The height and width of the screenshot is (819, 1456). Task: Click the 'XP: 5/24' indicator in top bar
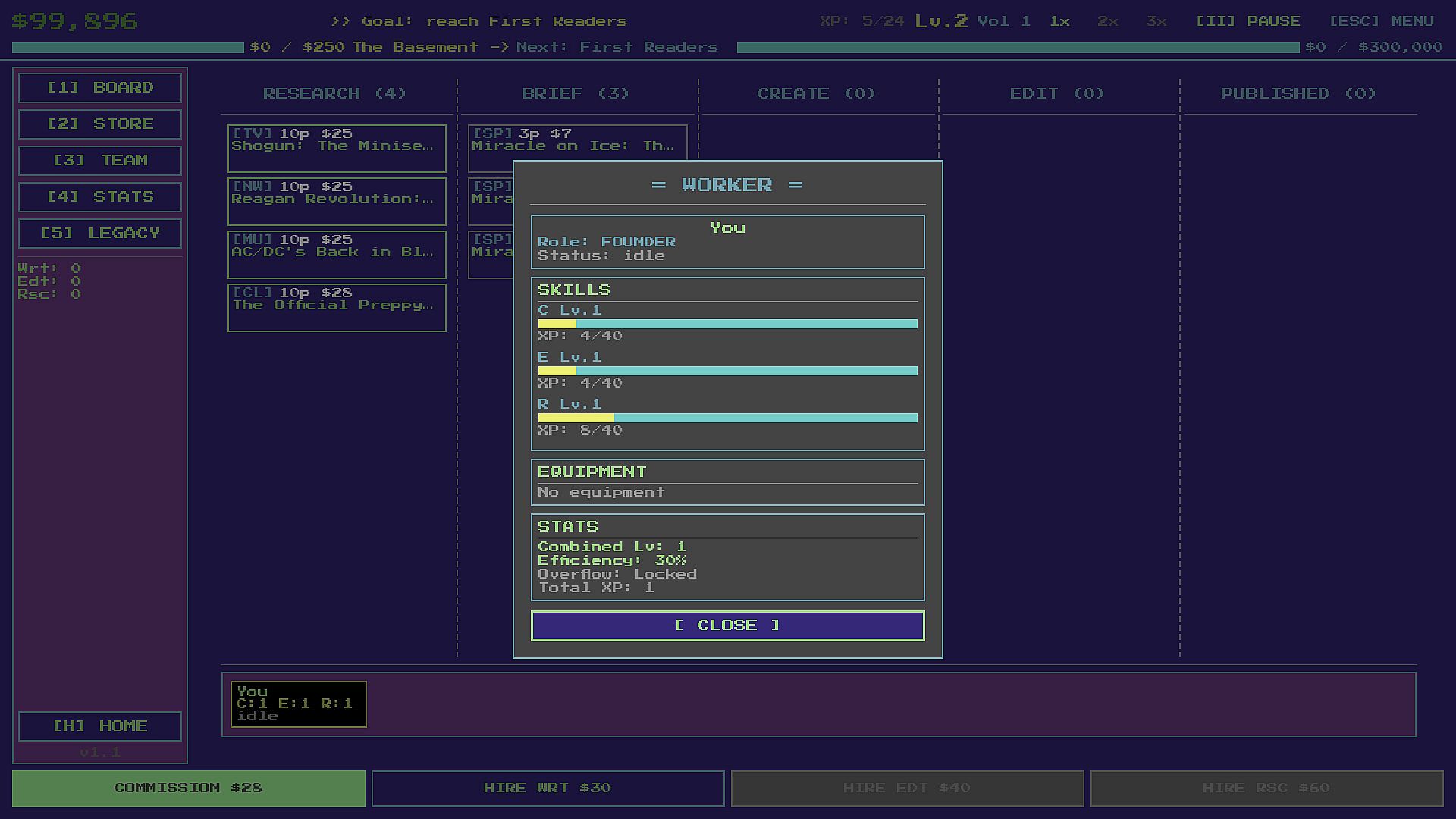861,21
